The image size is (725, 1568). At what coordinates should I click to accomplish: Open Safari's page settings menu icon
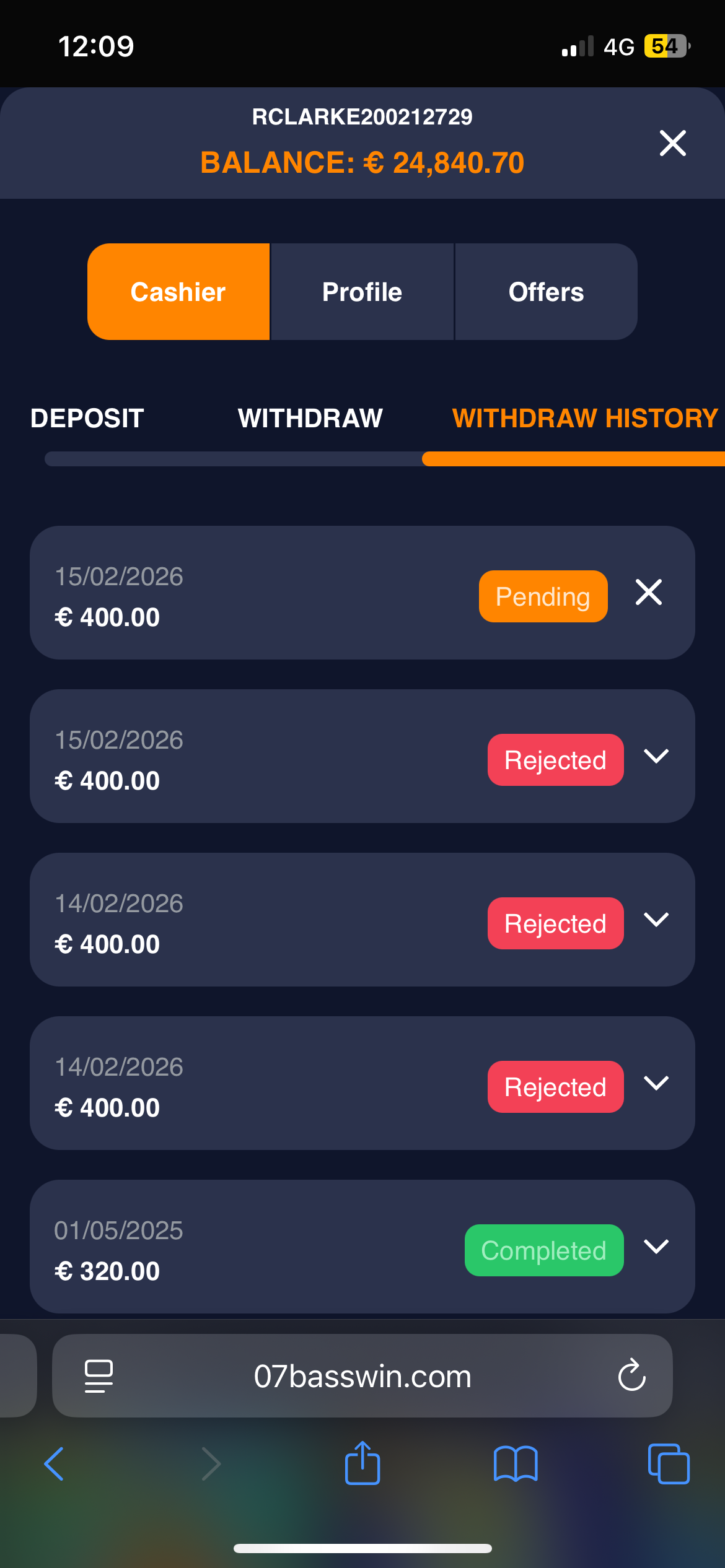pyautogui.click(x=99, y=1375)
